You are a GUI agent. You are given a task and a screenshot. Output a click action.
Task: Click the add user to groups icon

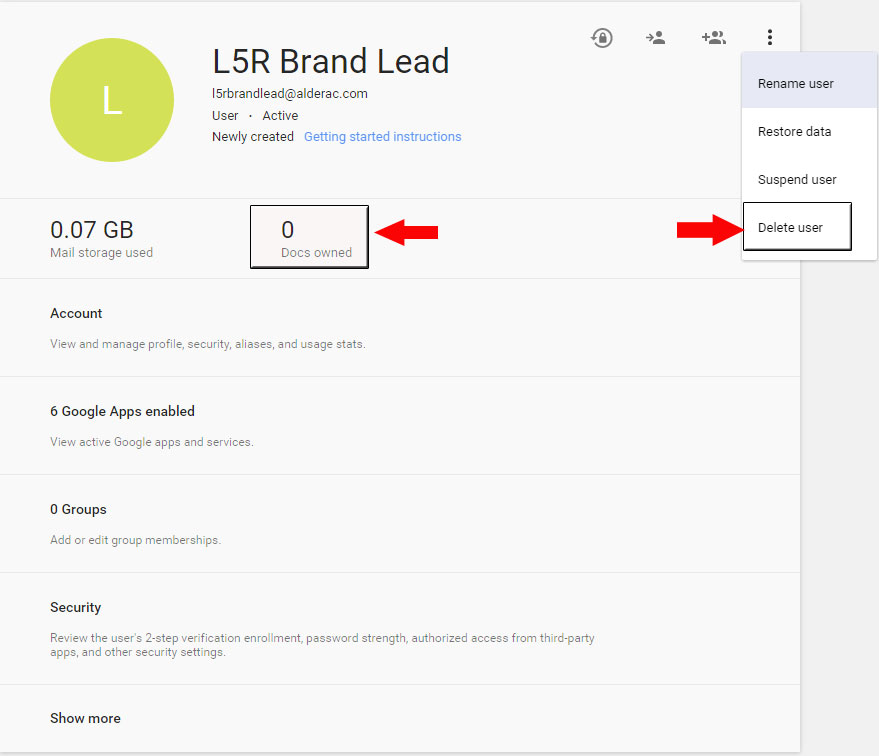coord(714,38)
